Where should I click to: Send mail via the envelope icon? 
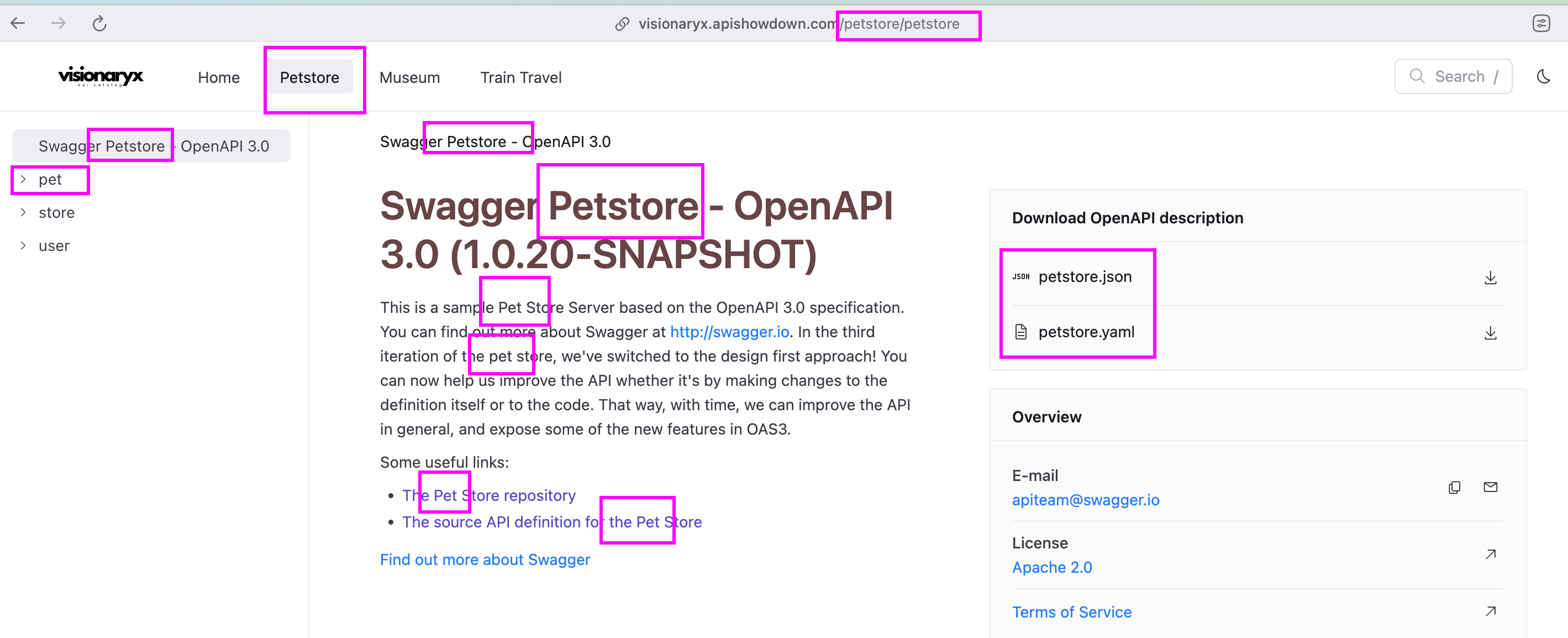tap(1490, 487)
